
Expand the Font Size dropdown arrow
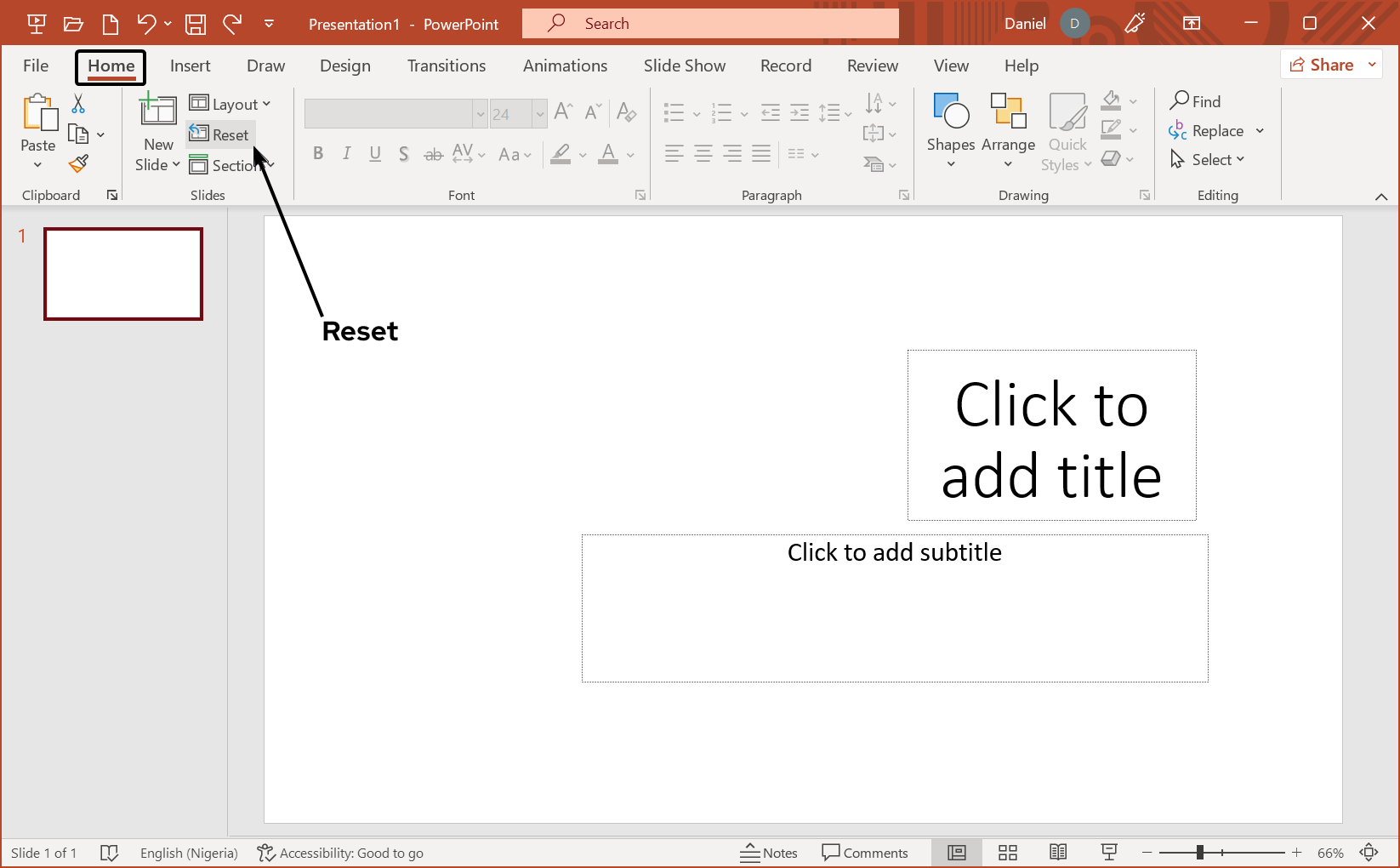pyautogui.click(x=539, y=113)
